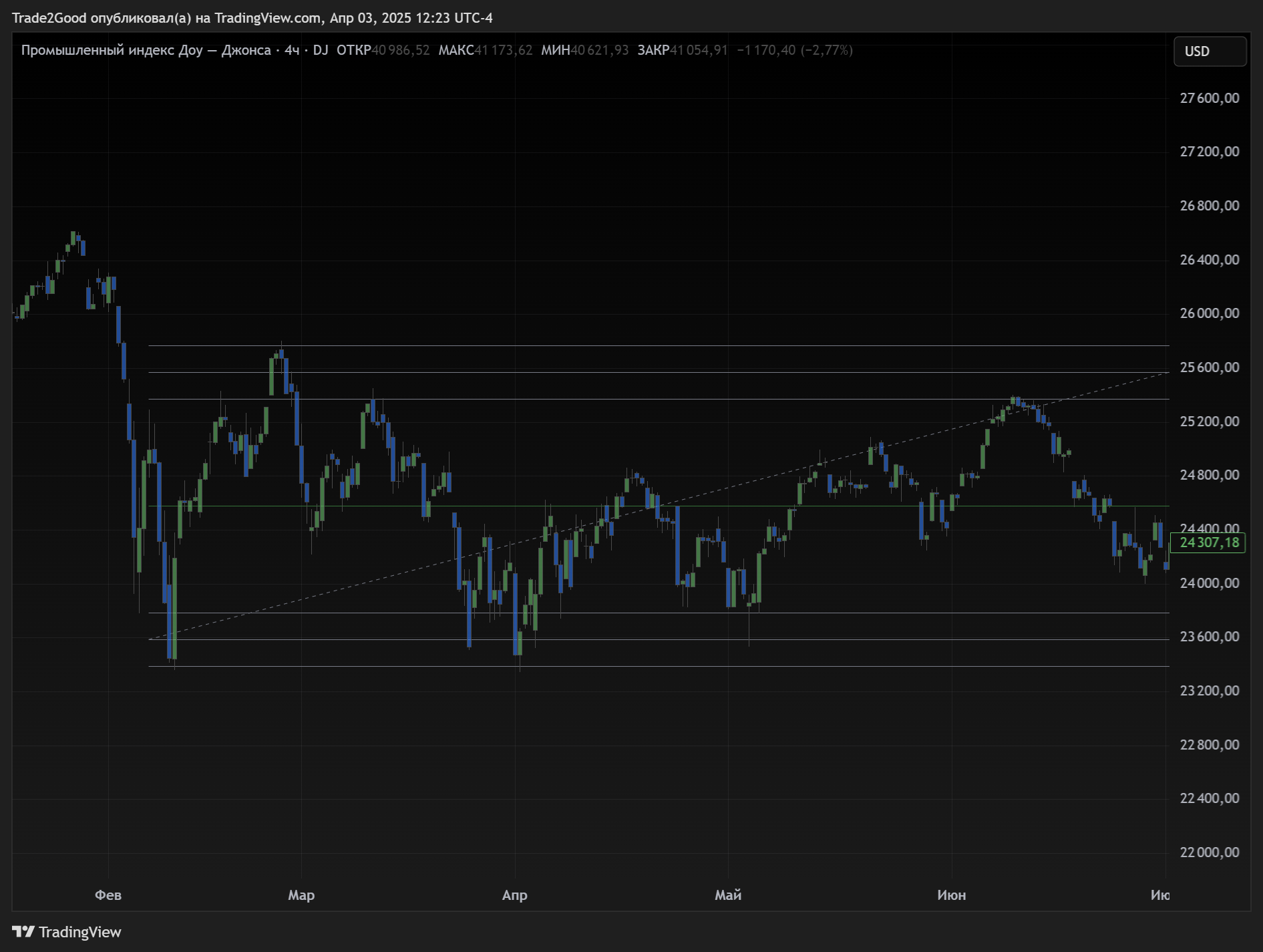Select the ОТКР open value 40 986,52
Image resolution: width=1263 pixels, height=952 pixels.
(400, 50)
